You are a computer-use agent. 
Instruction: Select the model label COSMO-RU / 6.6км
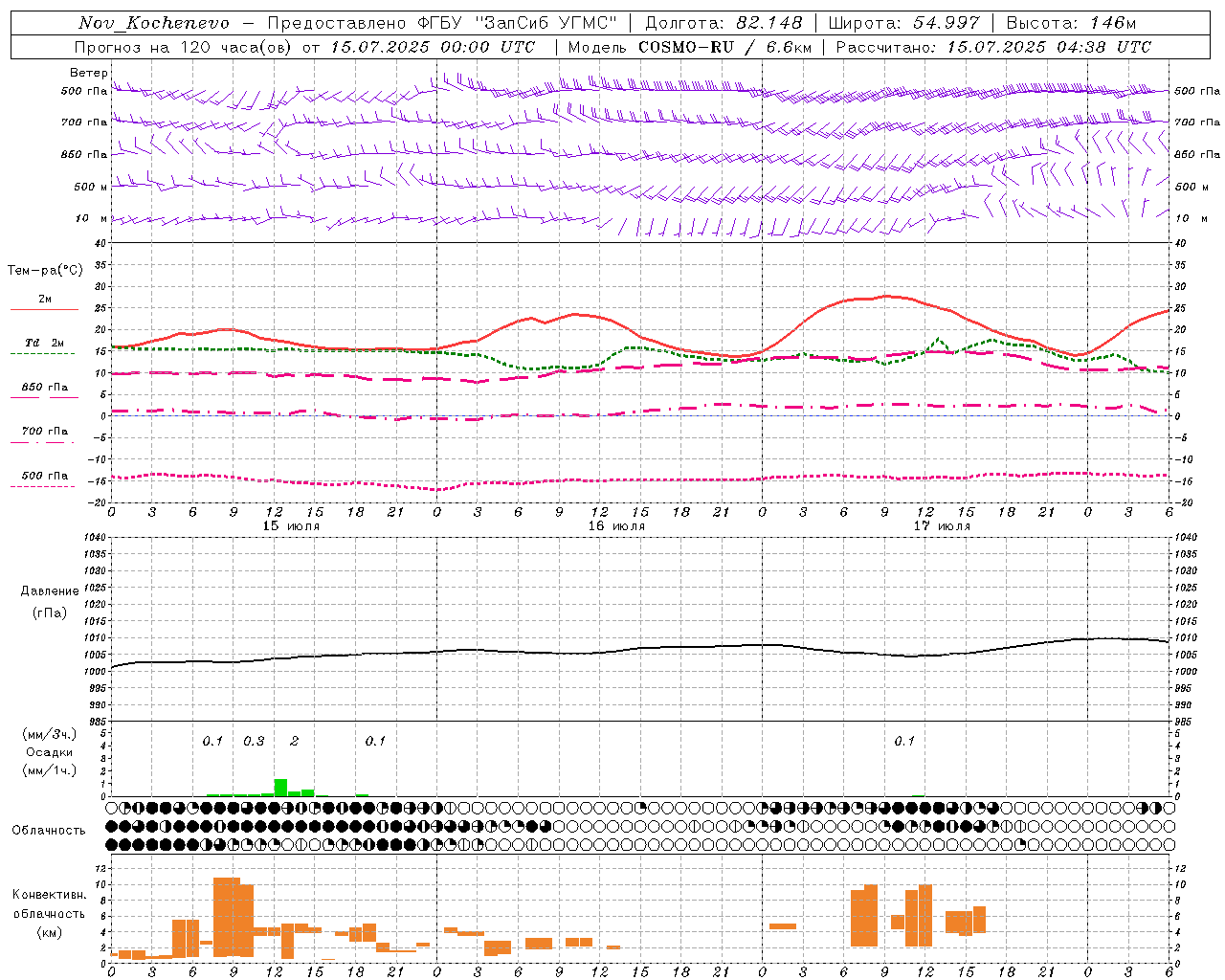pyautogui.click(x=725, y=47)
